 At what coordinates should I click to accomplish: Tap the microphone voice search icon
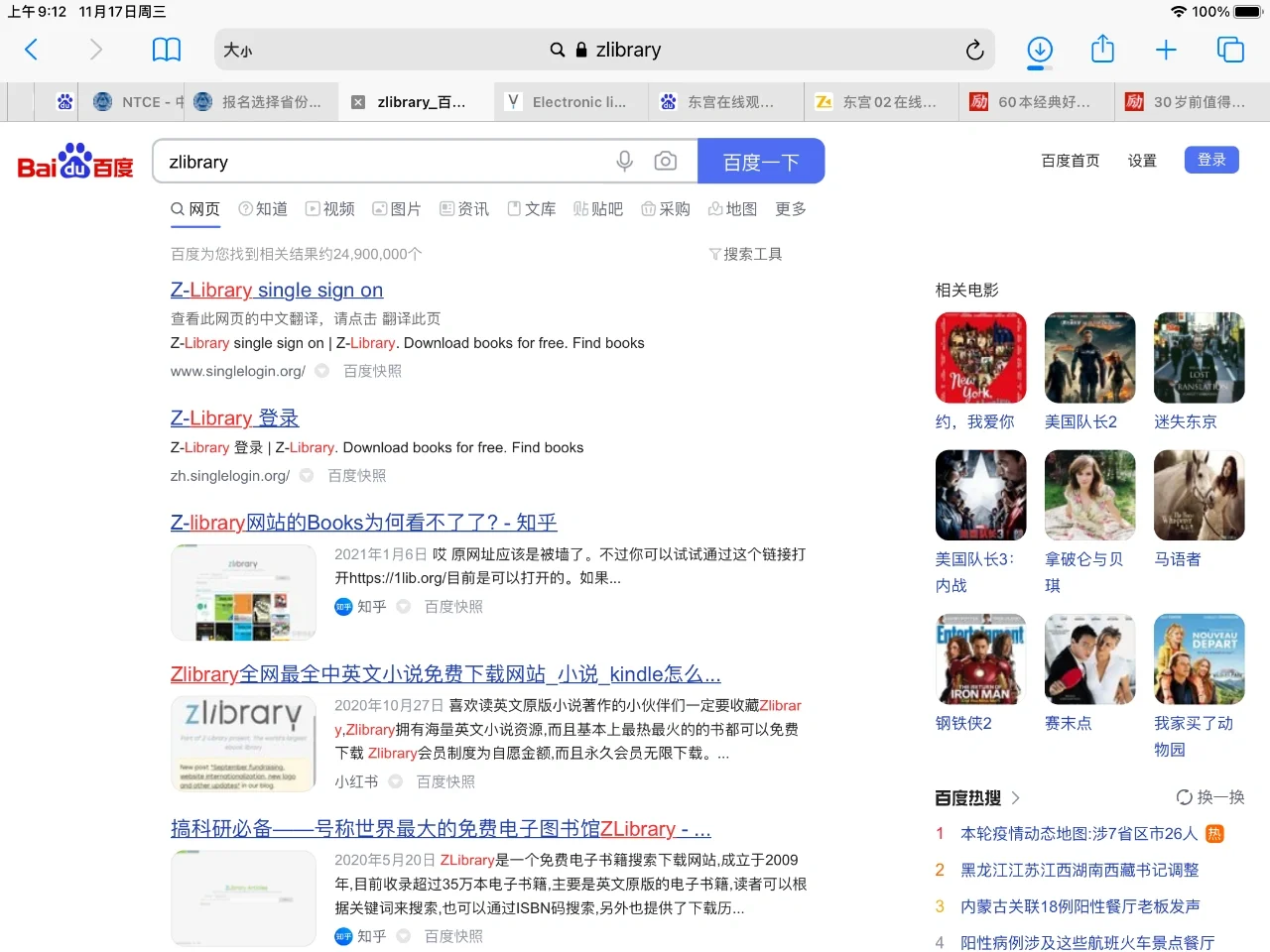click(x=624, y=161)
